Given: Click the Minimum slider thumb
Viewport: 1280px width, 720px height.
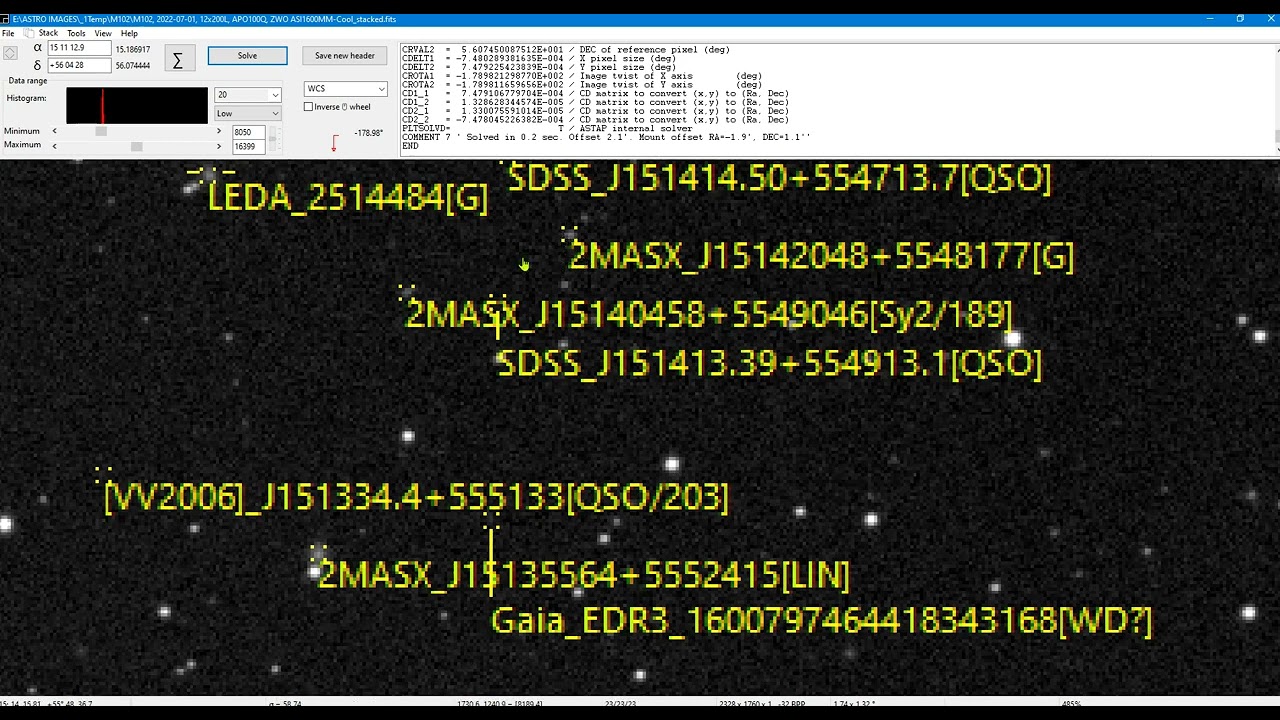Looking at the screenshot, I should (x=101, y=131).
